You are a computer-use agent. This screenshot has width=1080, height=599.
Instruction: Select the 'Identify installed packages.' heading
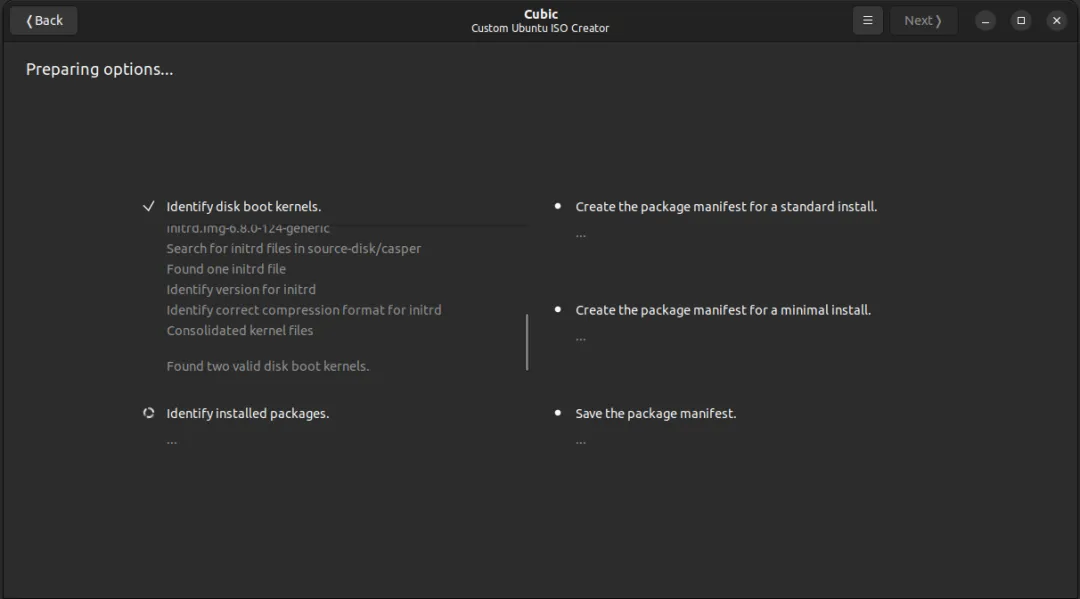[x=248, y=413]
